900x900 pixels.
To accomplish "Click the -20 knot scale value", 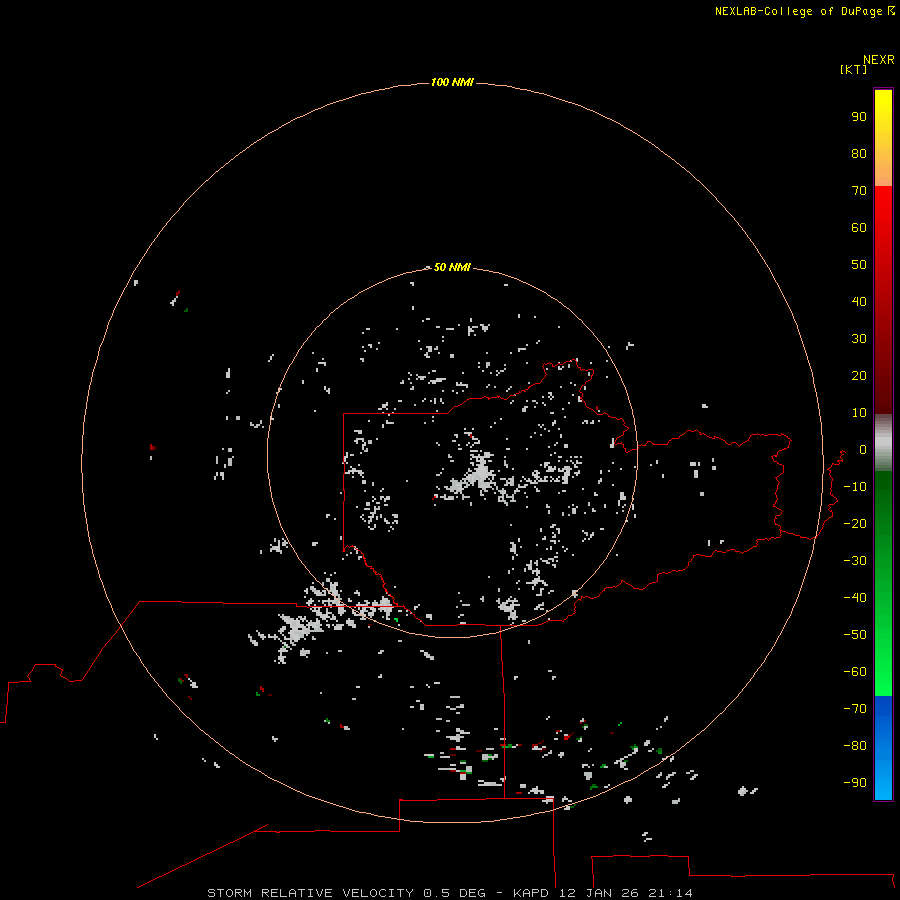I will [855, 523].
